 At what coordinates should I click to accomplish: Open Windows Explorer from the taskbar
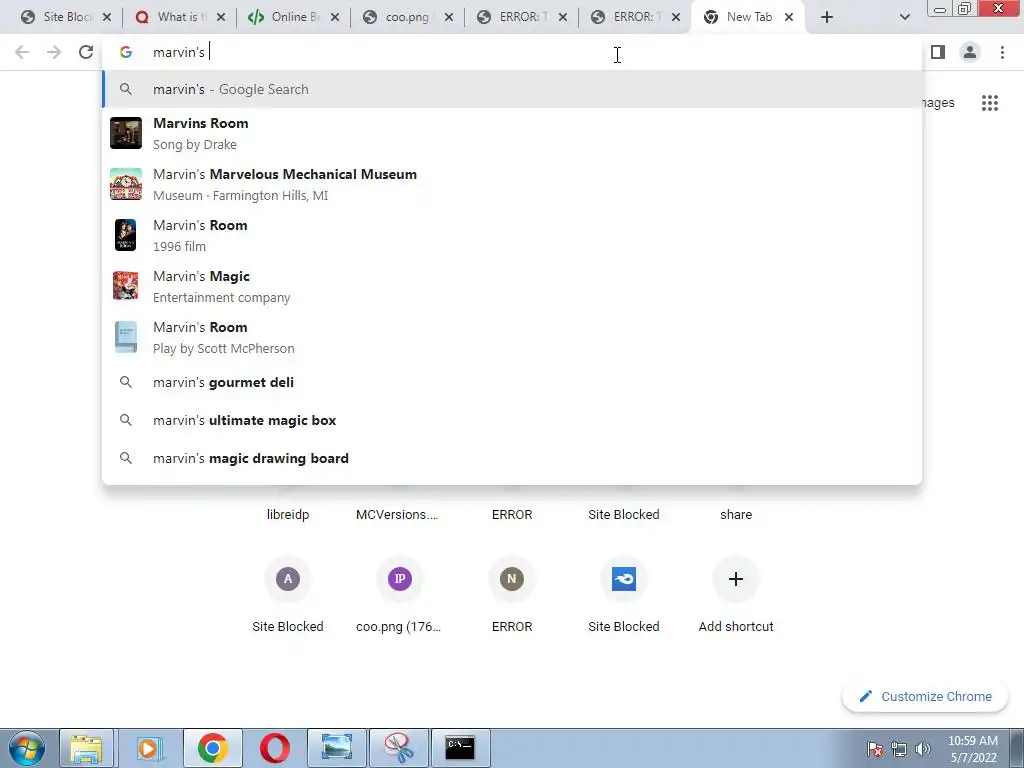coord(86,748)
